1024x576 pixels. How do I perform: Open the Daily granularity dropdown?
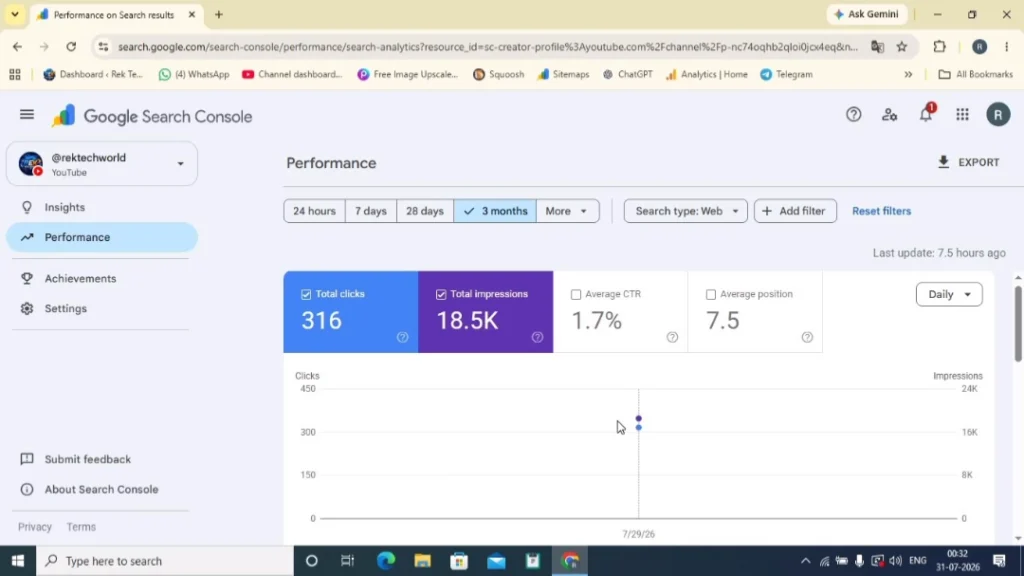949,295
